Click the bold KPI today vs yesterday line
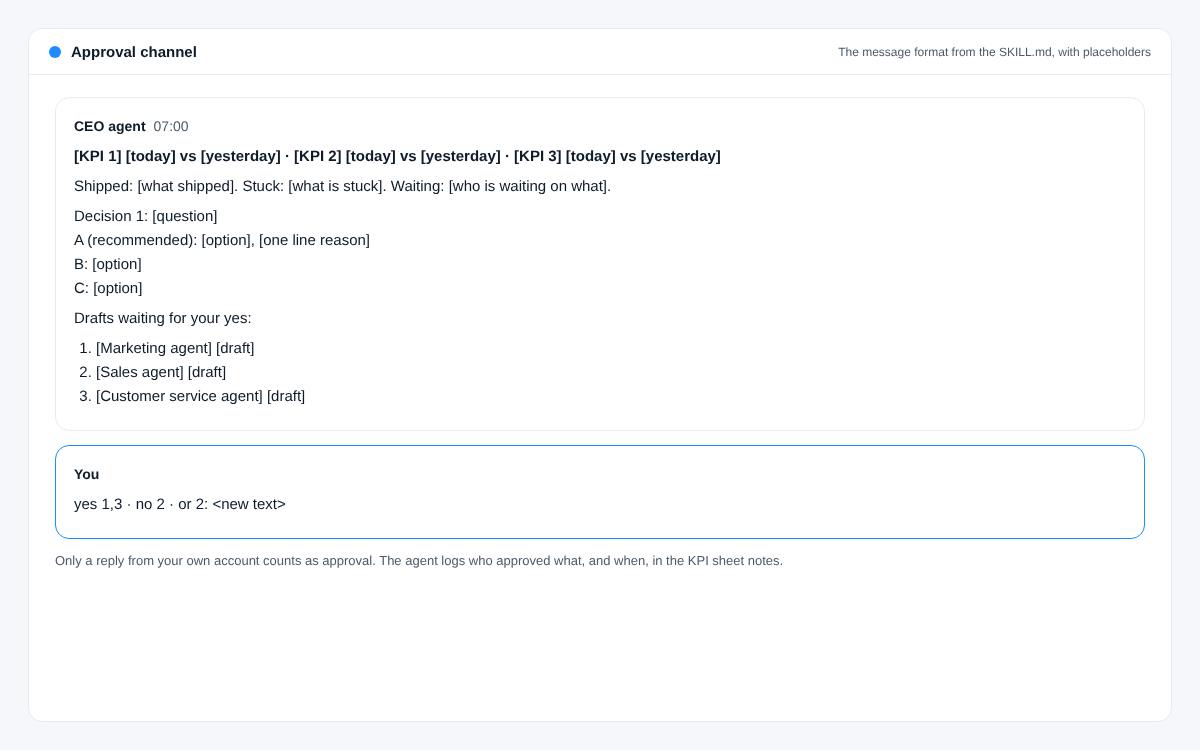This screenshot has height=750, width=1200. click(397, 156)
